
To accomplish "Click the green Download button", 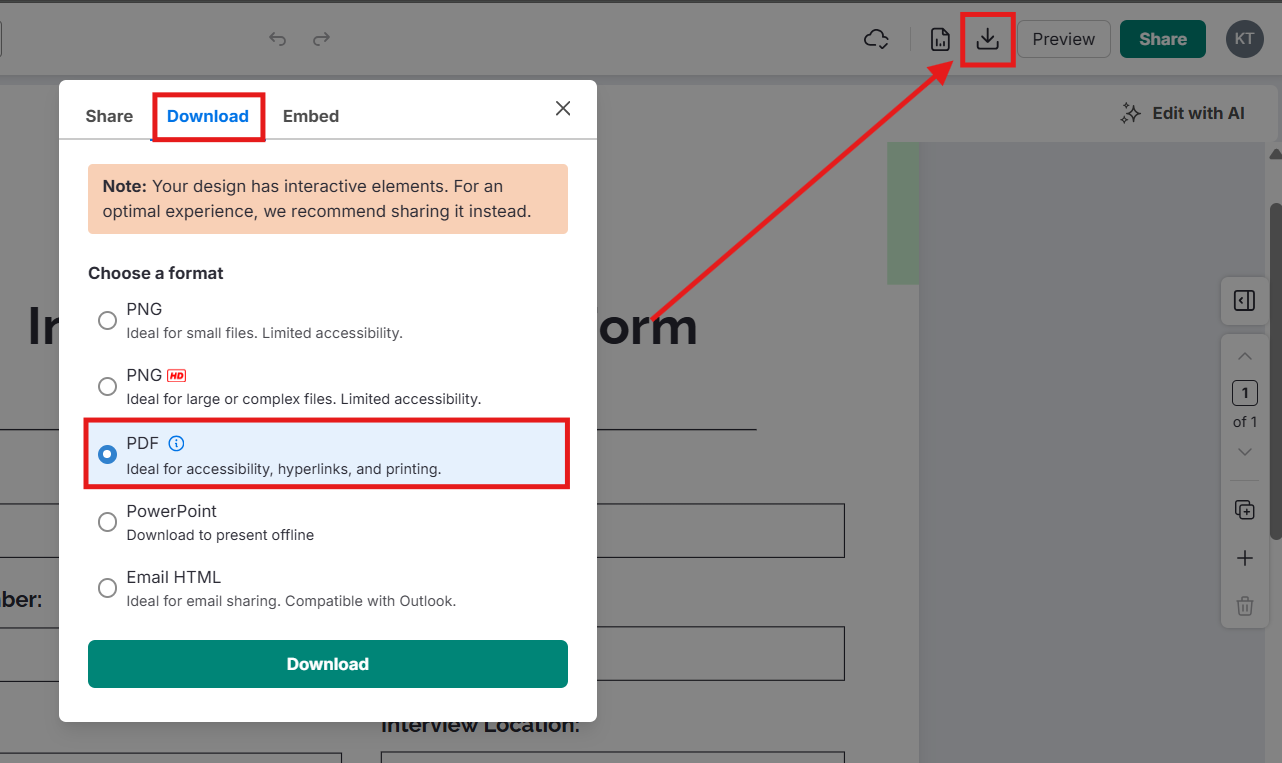I will click(328, 664).
